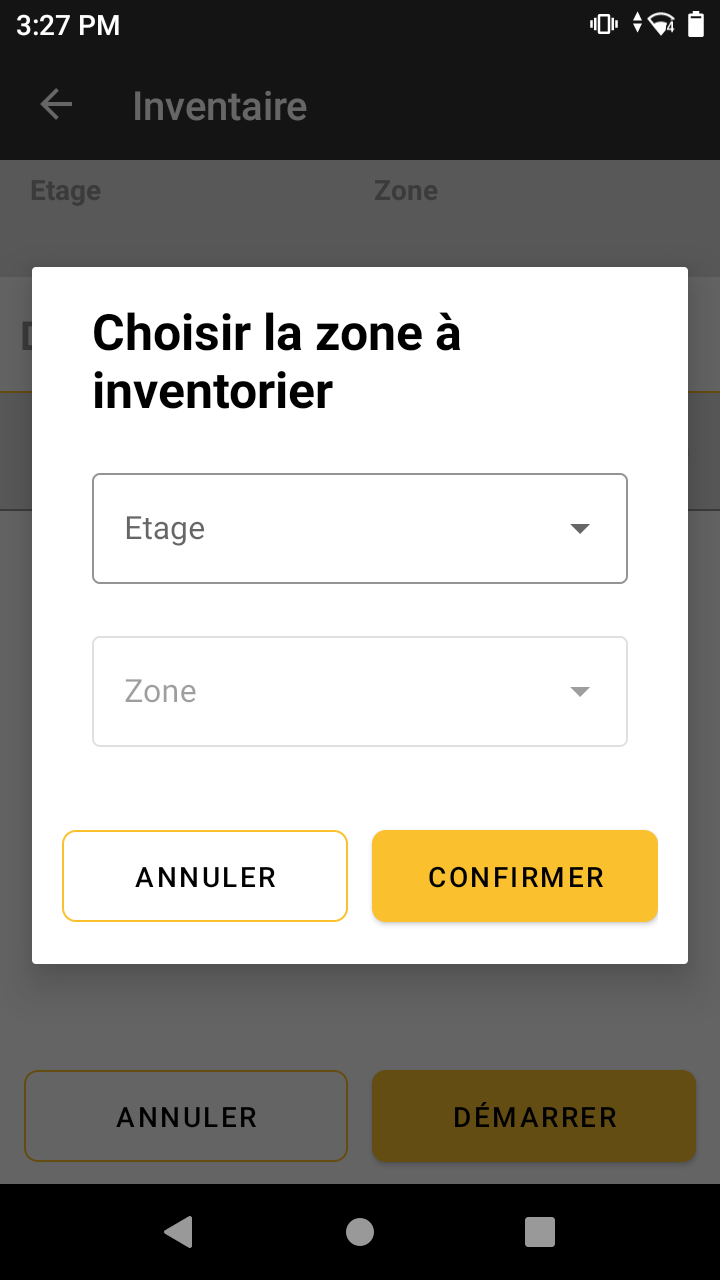Tap the Etage column header behind dialog
Image resolution: width=720 pixels, height=1280 pixels.
pyautogui.click(x=66, y=190)
